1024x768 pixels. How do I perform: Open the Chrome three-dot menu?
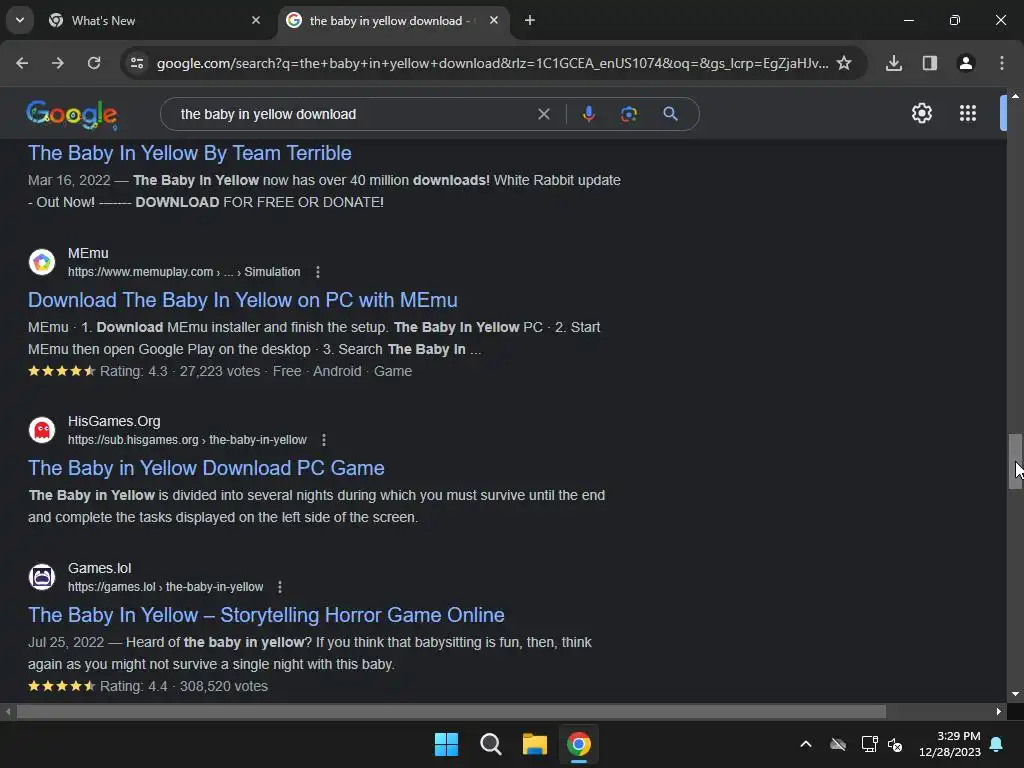tap(1002, 63)
